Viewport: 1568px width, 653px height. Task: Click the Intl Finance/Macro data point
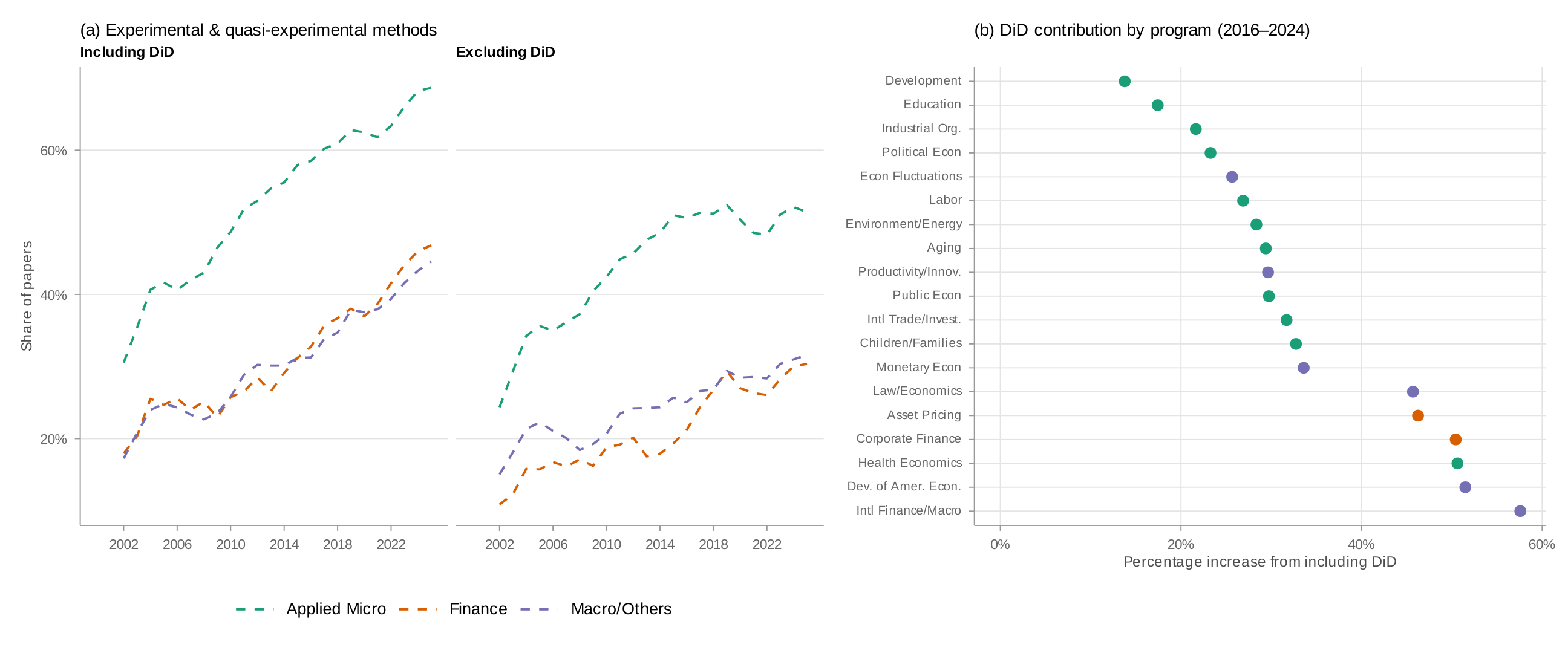click(1520, 511)
